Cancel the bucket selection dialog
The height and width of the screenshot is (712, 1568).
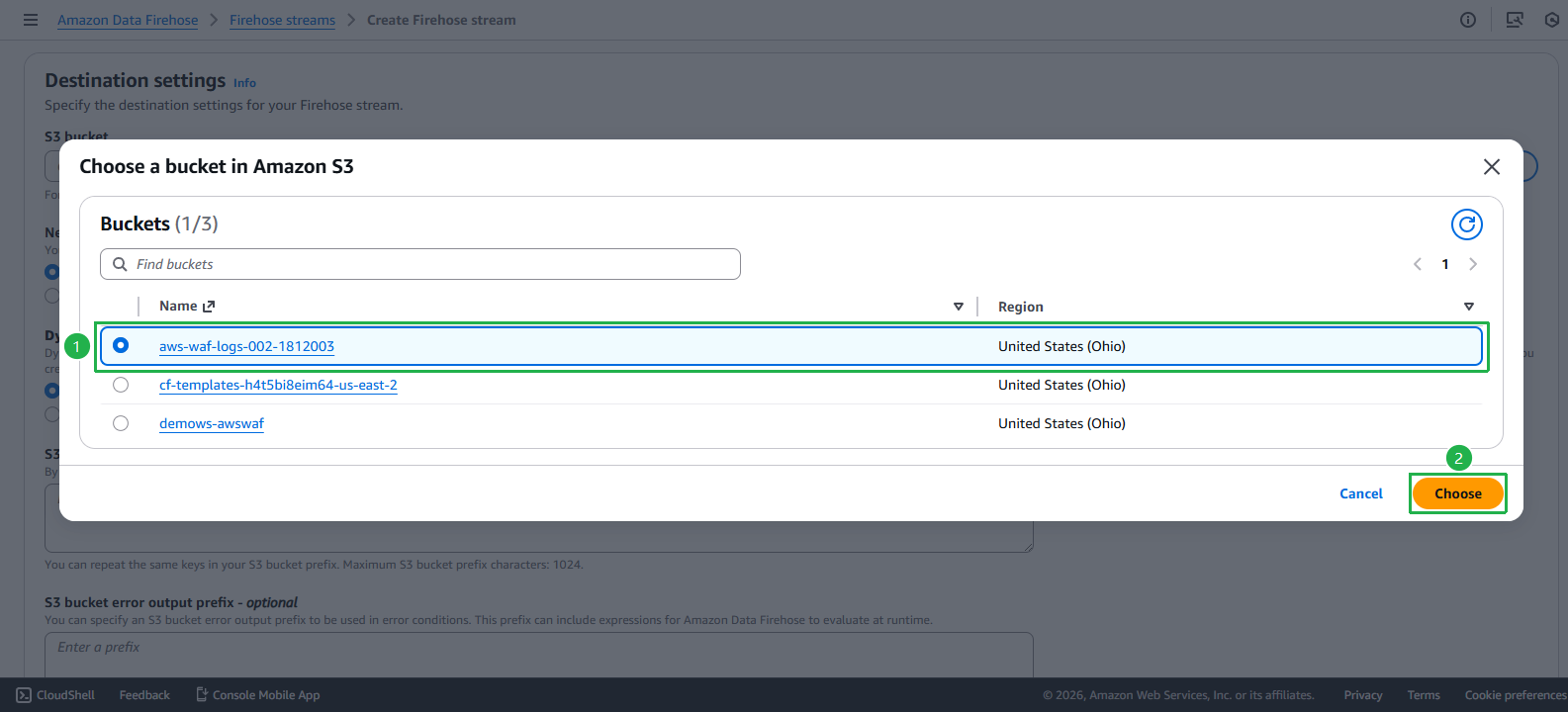1361,493
